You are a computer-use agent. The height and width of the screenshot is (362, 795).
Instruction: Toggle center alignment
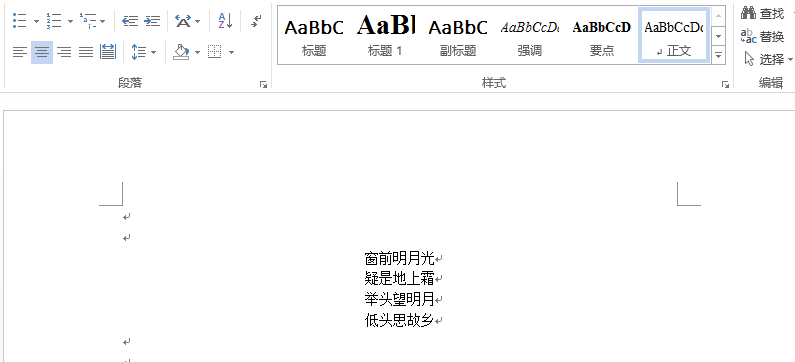[42, 52]
